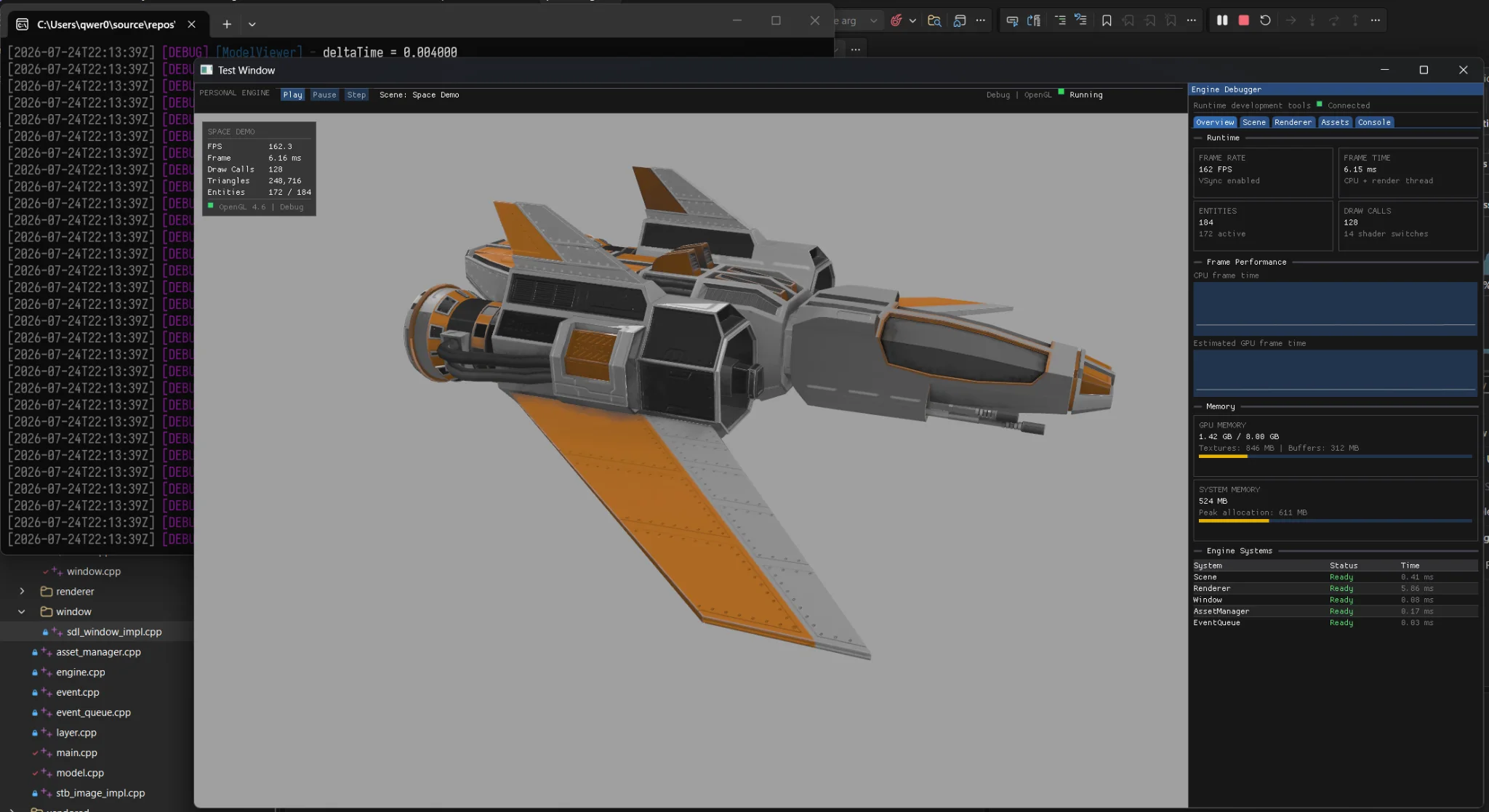This screenshot has height=812, width=1489.
Task: Stop debugging with the red square
Action: click(1244, 20)
